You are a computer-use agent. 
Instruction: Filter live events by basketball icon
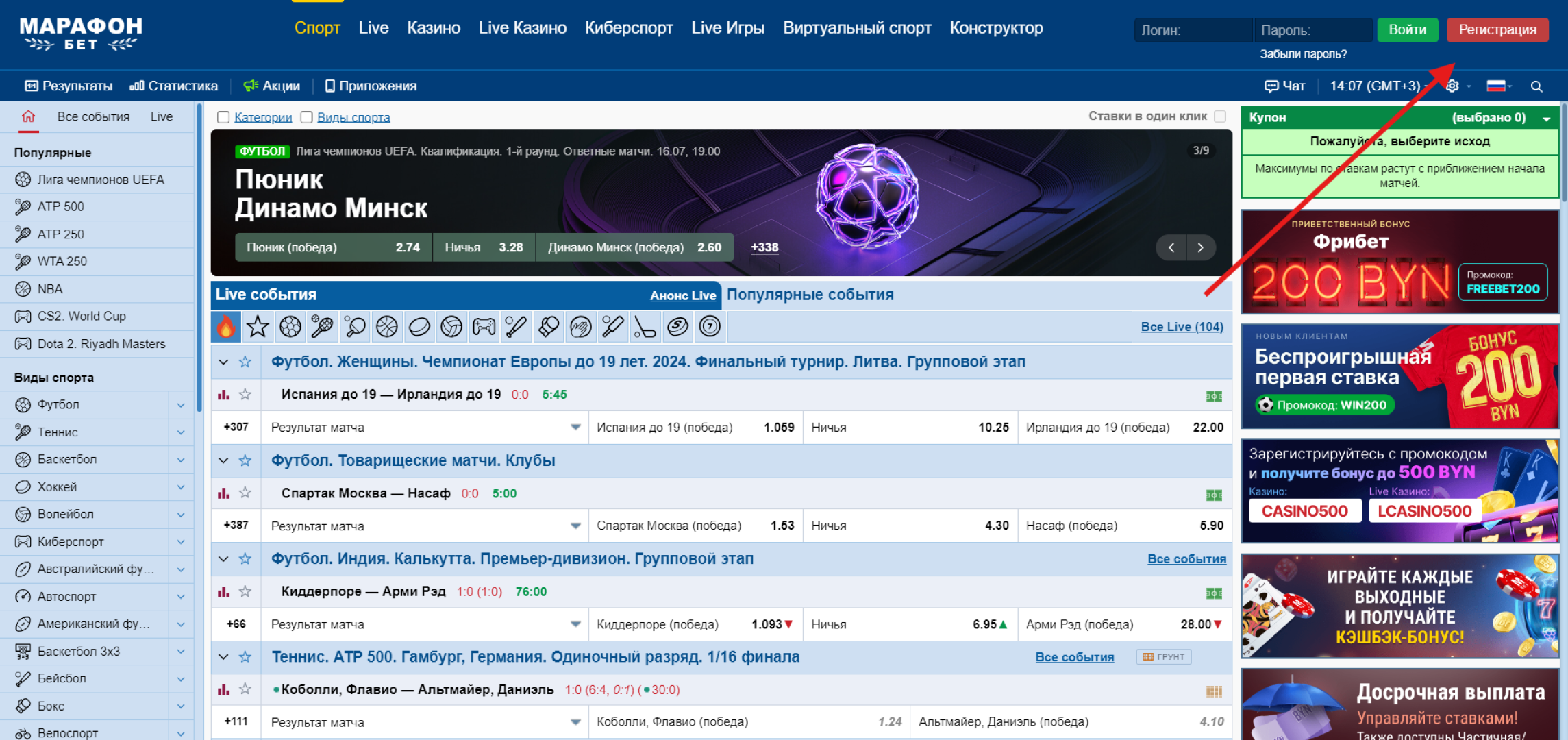click(387, 327)
